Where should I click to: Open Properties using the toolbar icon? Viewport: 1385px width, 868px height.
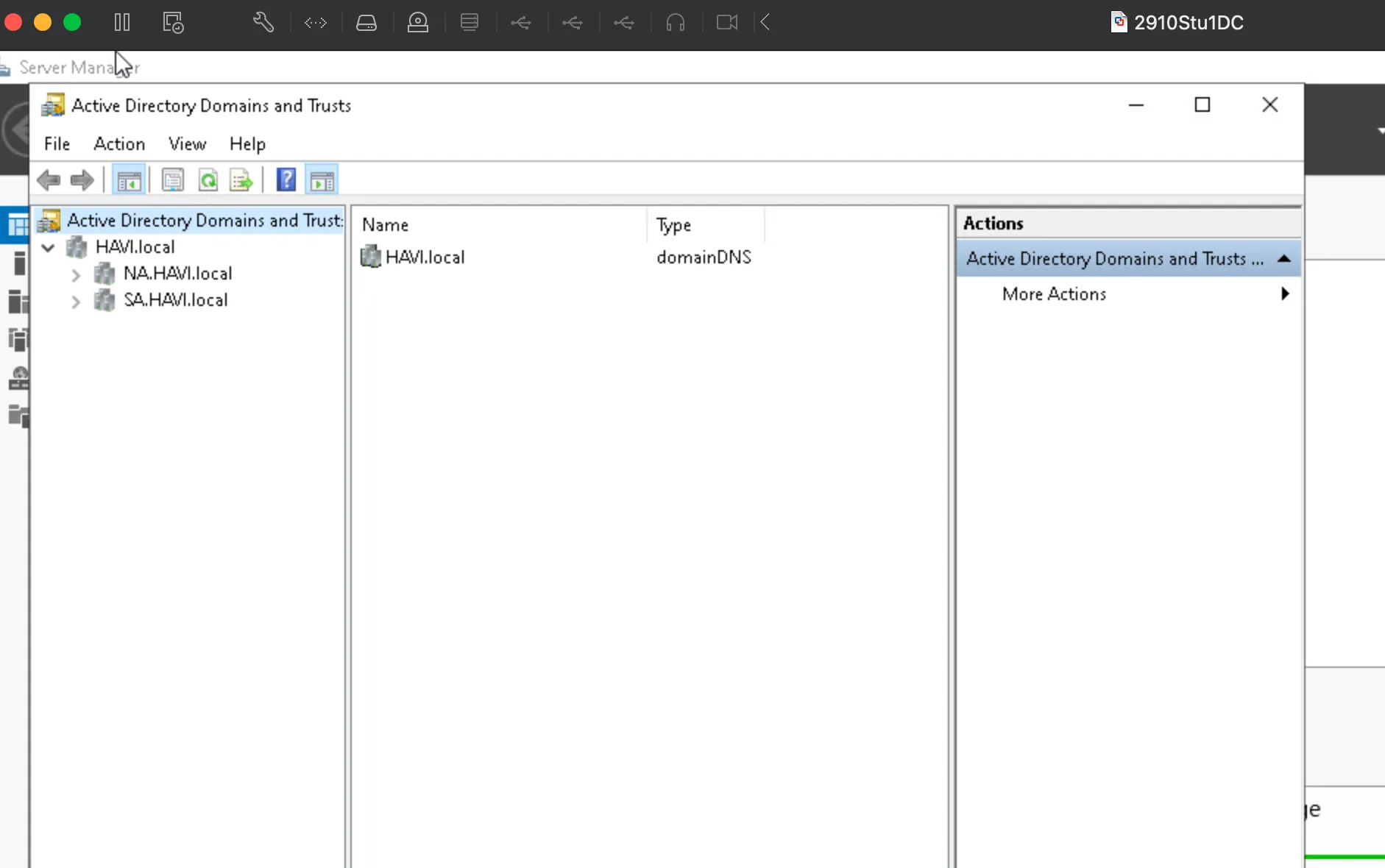coord(173,180)
